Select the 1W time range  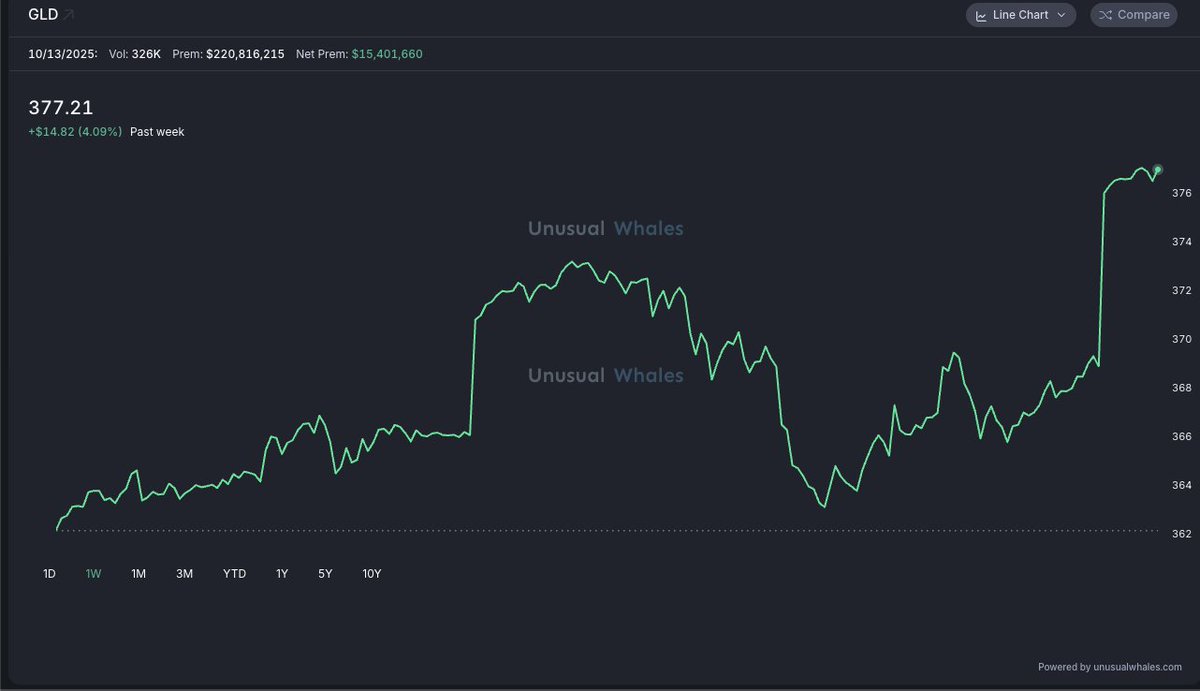pyautogui.click(x=94, y=574)
